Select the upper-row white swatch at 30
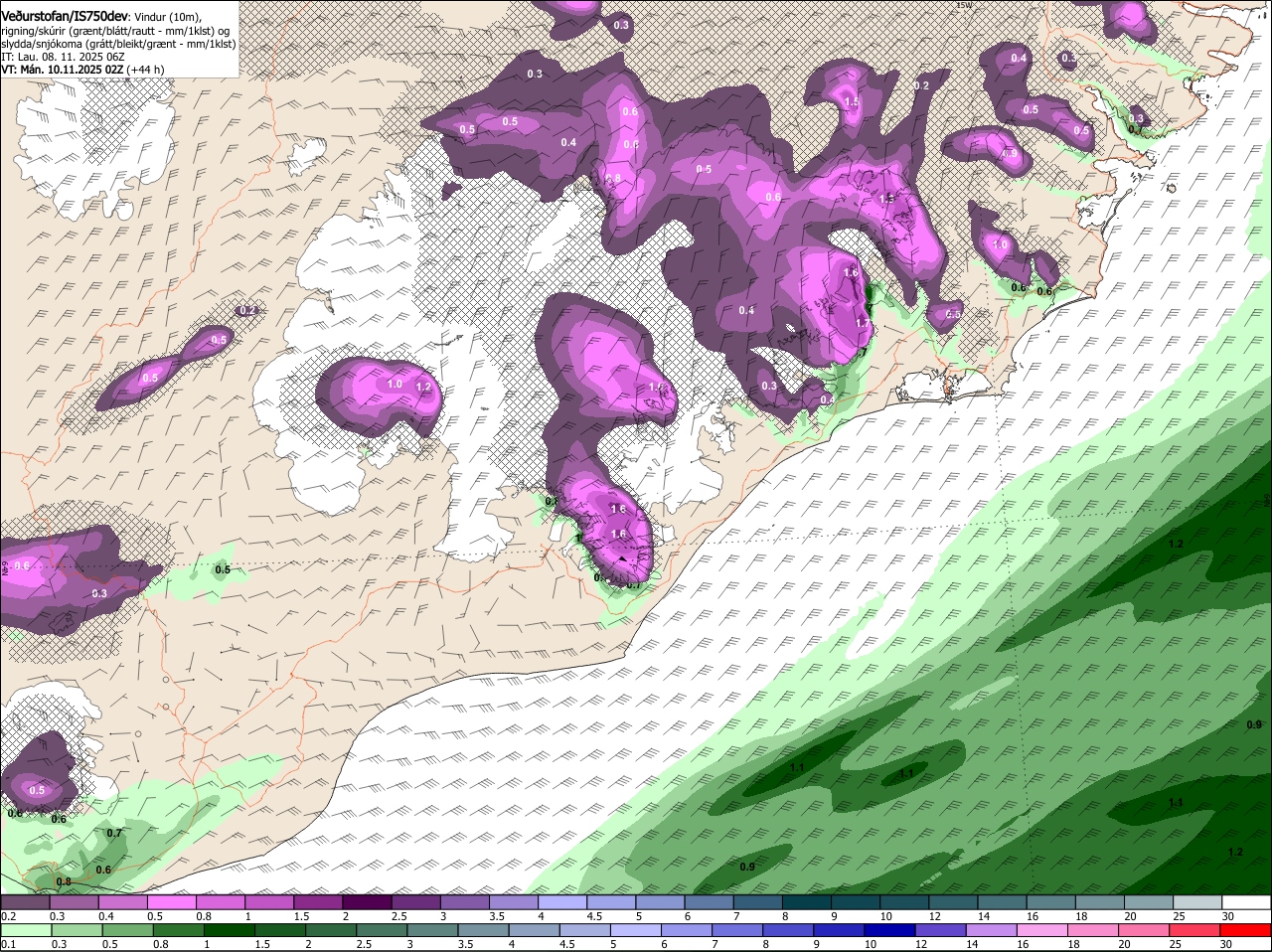This screenshot has height=952, width=1272. pos(1247,902)
